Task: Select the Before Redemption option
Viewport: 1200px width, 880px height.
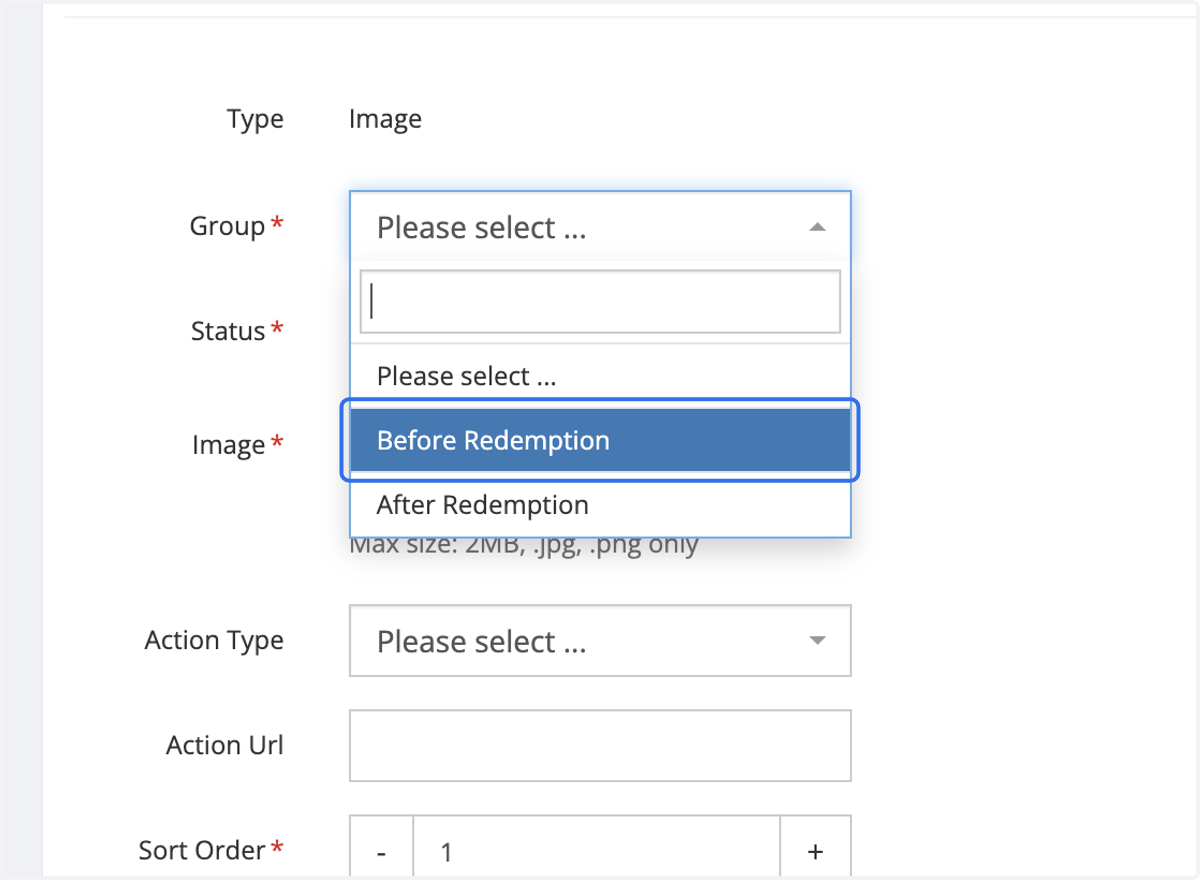Action: coord(600,441)
